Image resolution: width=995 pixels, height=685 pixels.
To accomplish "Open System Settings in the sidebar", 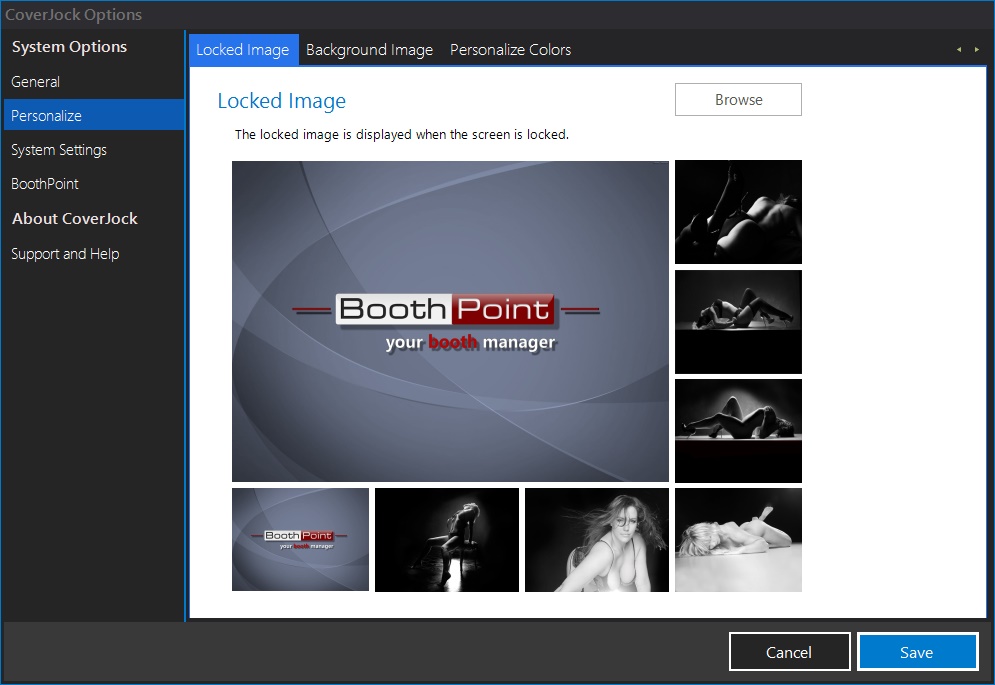I will [x=94, y=150].
